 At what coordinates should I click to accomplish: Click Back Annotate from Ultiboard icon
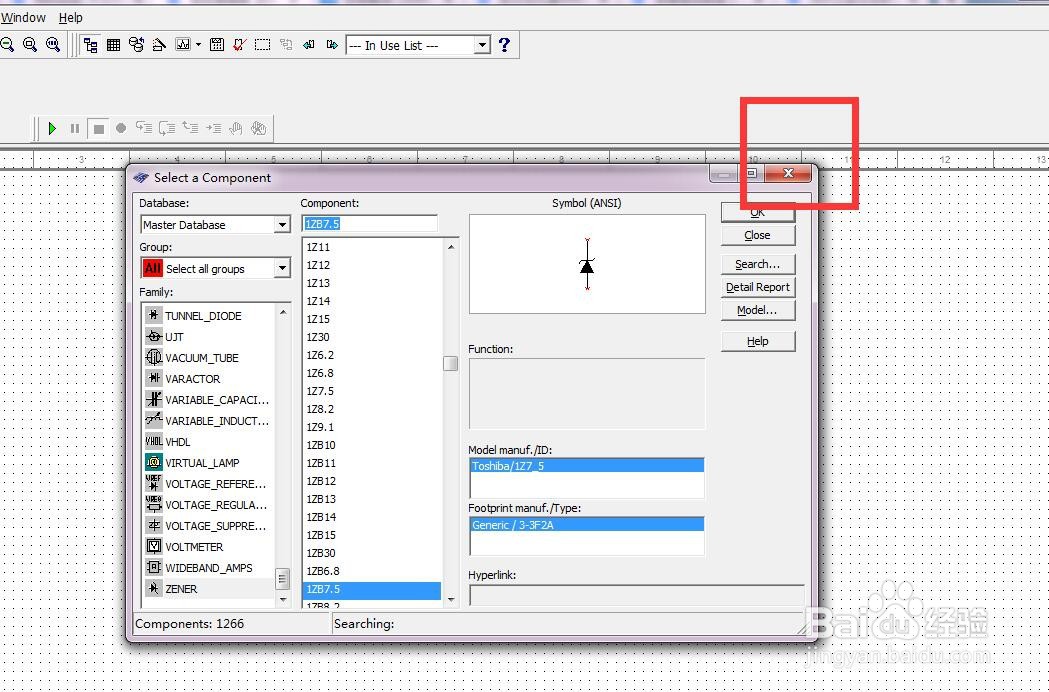pyautogui.click(x=308, y=45)
